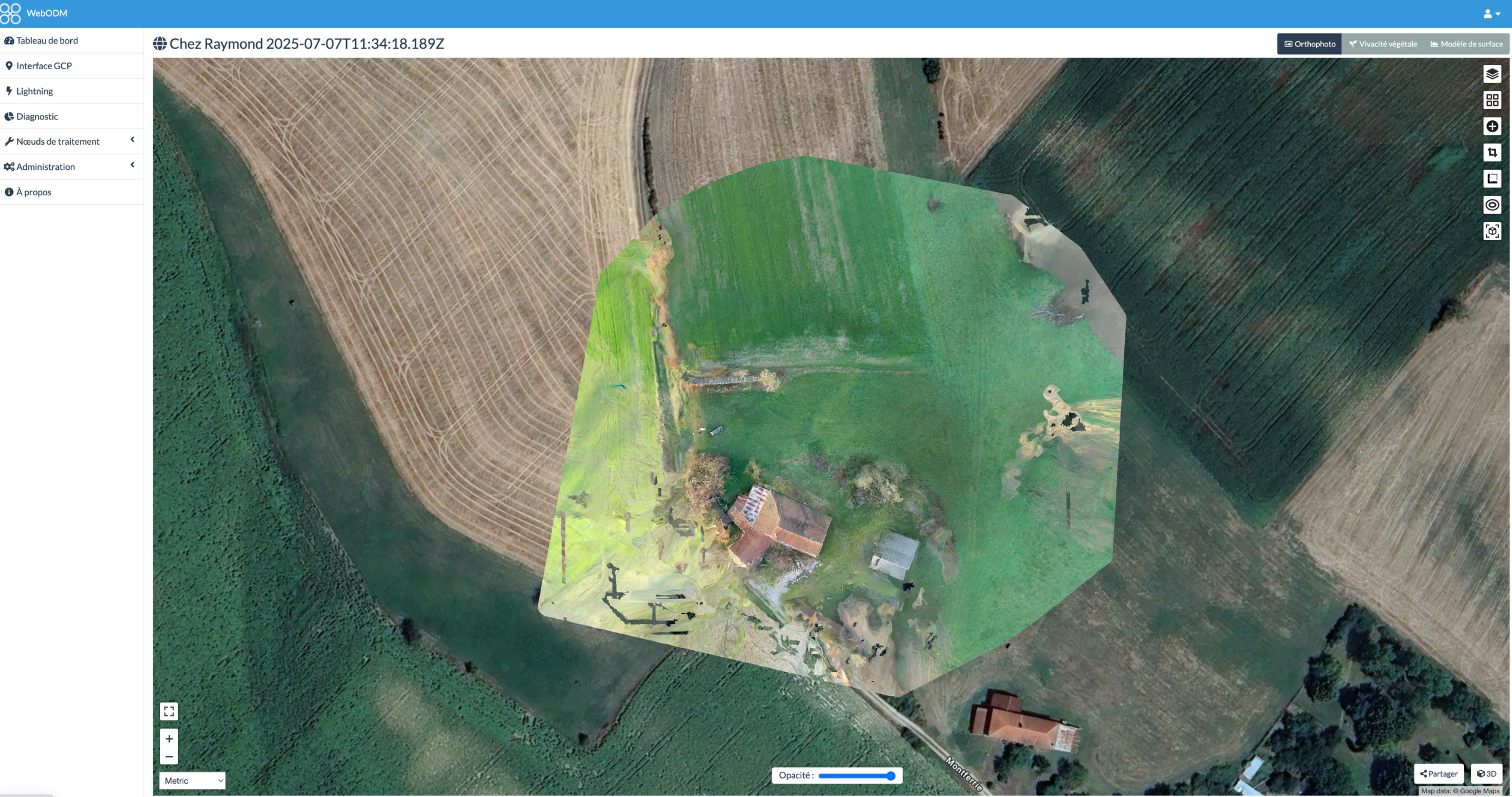Viewport: 1512px width, 797px height.
Task: Click the 3D object detection icon
Action: (x=1492, y=231)
